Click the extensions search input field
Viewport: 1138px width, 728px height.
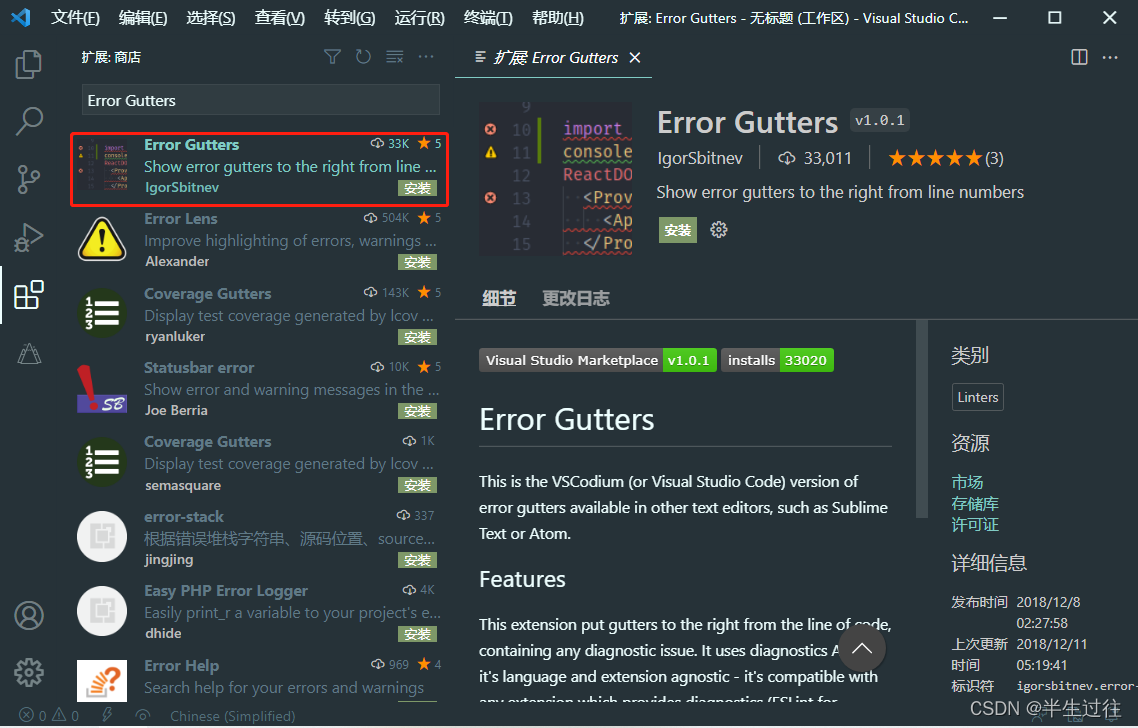pos(261,100)
